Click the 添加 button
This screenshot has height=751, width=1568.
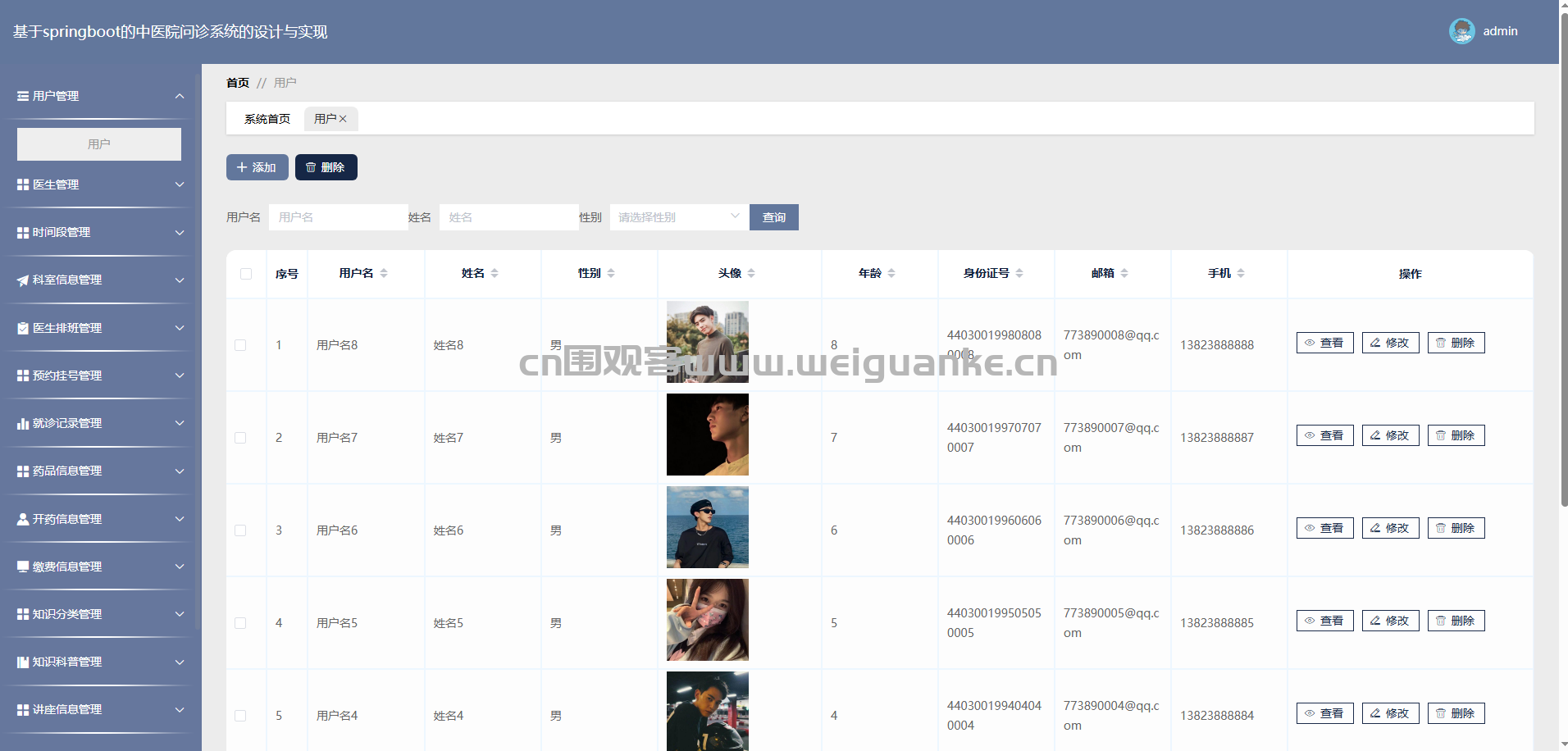pyautogui.click(x=257, y=167)
